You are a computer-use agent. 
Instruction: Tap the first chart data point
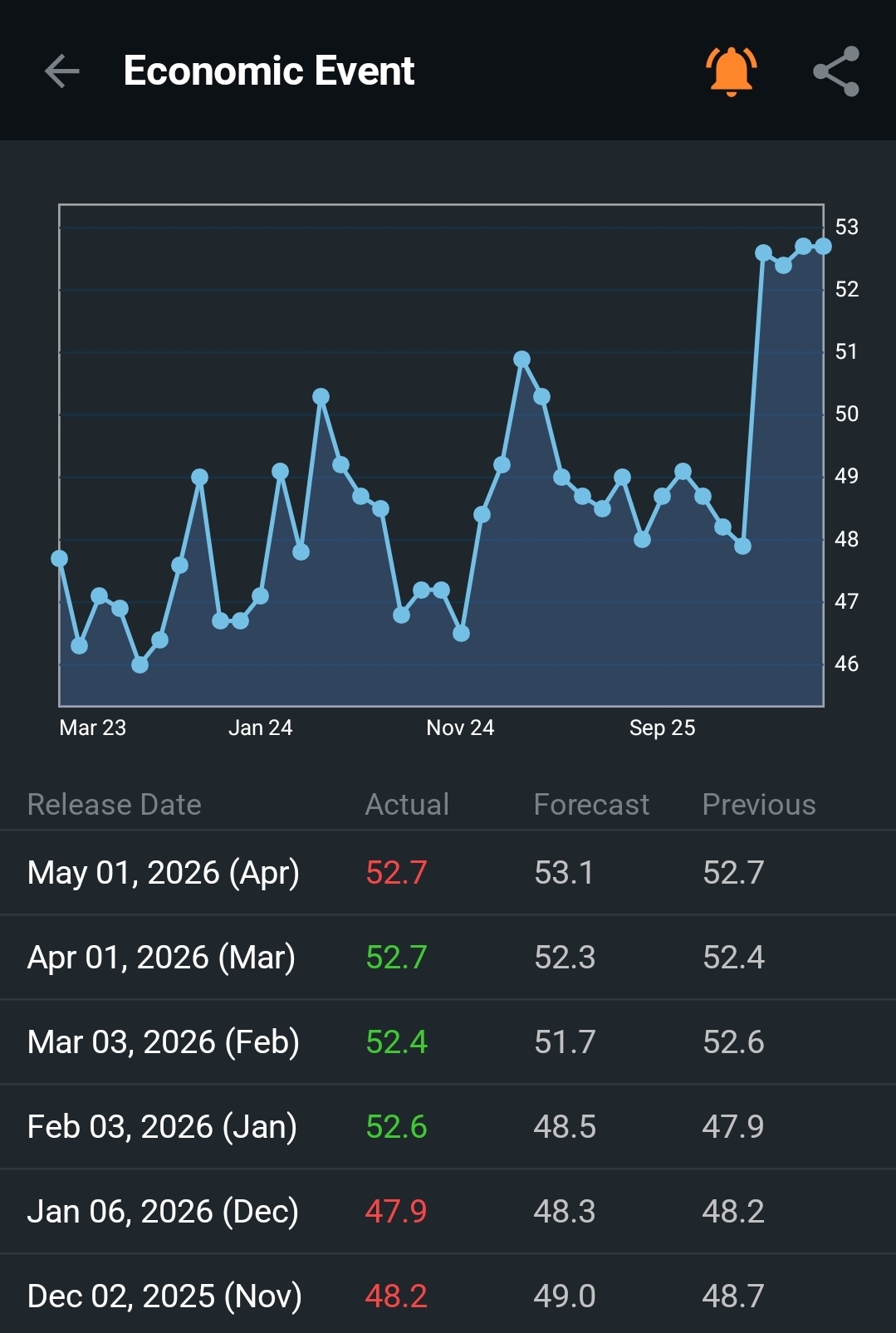pyautogui.click(x=59, y=559)
